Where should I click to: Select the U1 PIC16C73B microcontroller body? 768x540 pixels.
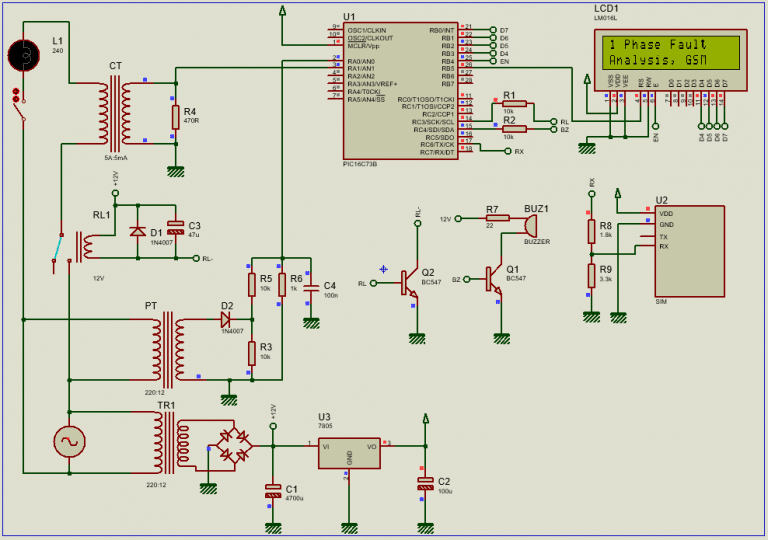pyautogui.click(x=401, y=91)
